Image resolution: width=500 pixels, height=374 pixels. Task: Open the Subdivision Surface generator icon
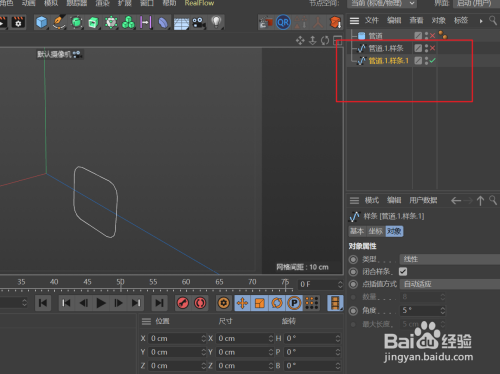(76, 23)
